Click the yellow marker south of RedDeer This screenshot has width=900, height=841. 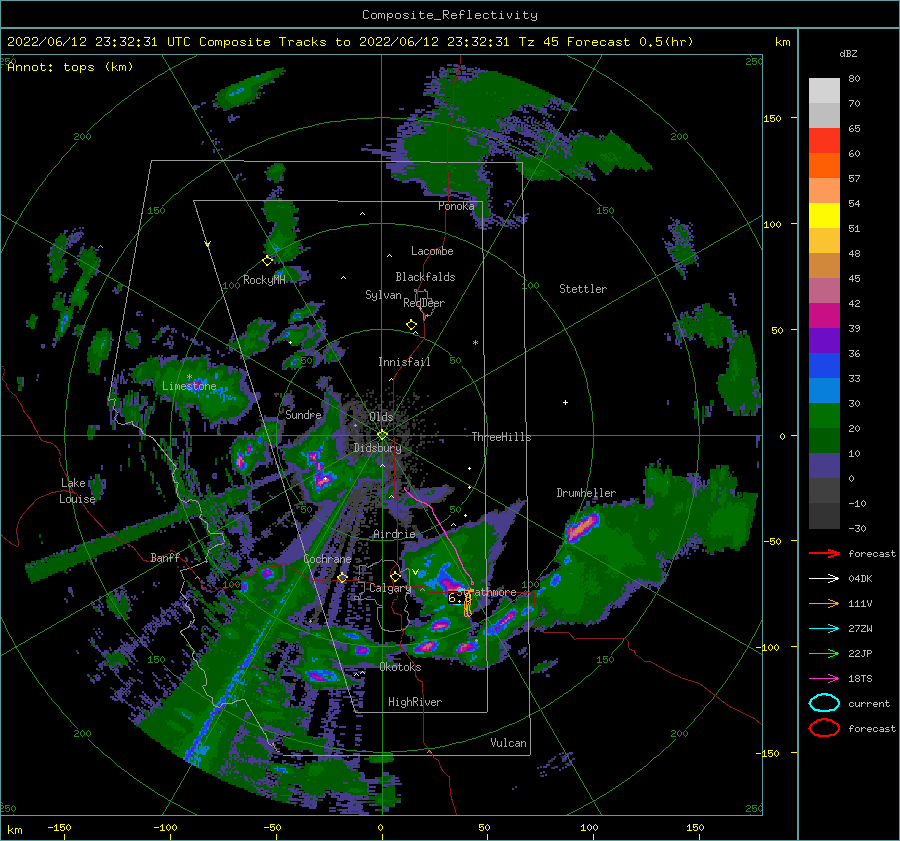click(411, 325)
